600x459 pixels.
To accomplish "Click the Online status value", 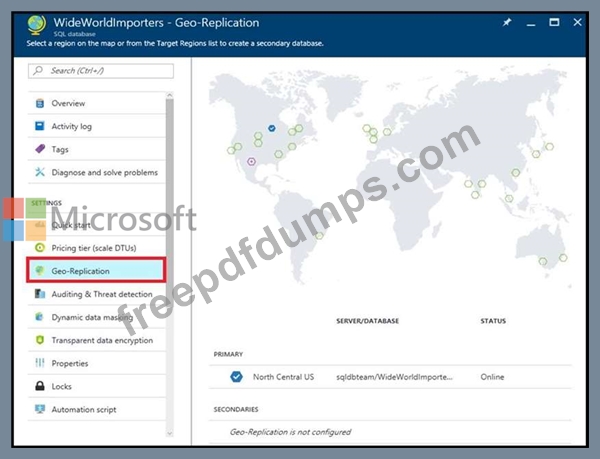I will point(492,377).
